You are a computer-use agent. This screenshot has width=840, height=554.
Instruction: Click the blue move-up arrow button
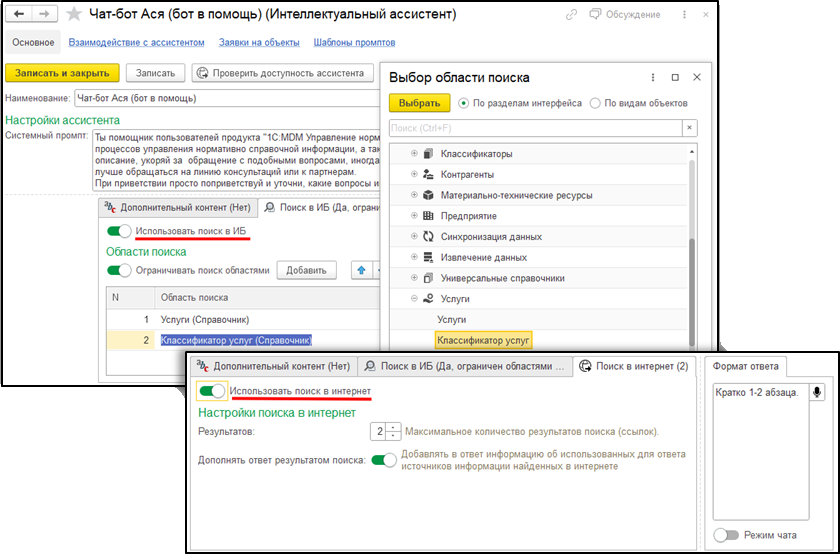(x=360, y=270)
